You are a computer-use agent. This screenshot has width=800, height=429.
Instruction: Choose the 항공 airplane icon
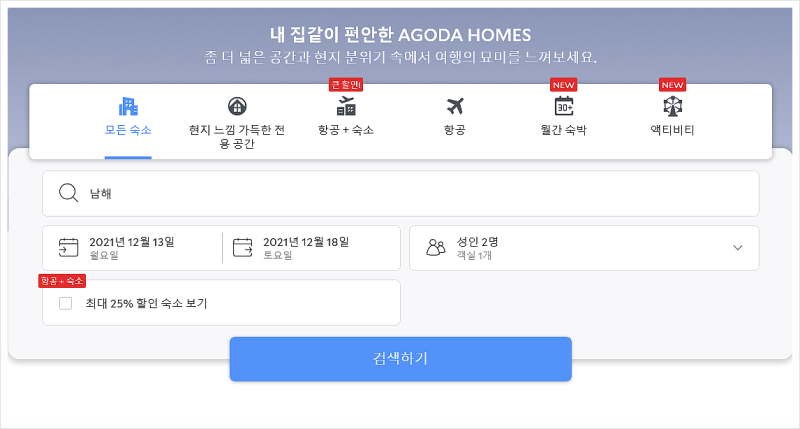(x=455, y=106)
